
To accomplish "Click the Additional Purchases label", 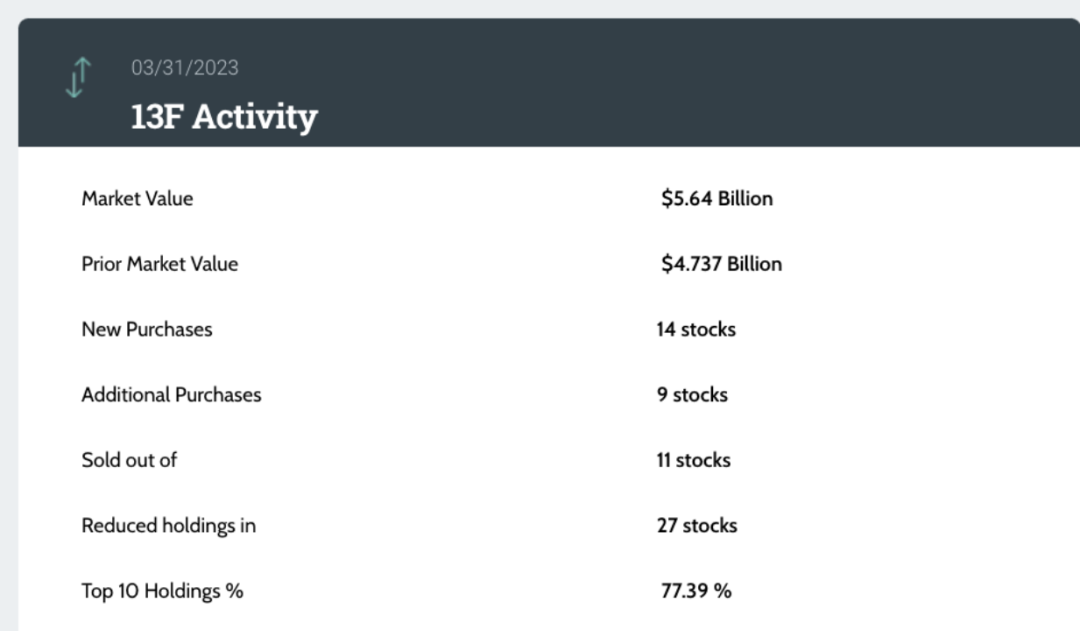I will (171, 394).
